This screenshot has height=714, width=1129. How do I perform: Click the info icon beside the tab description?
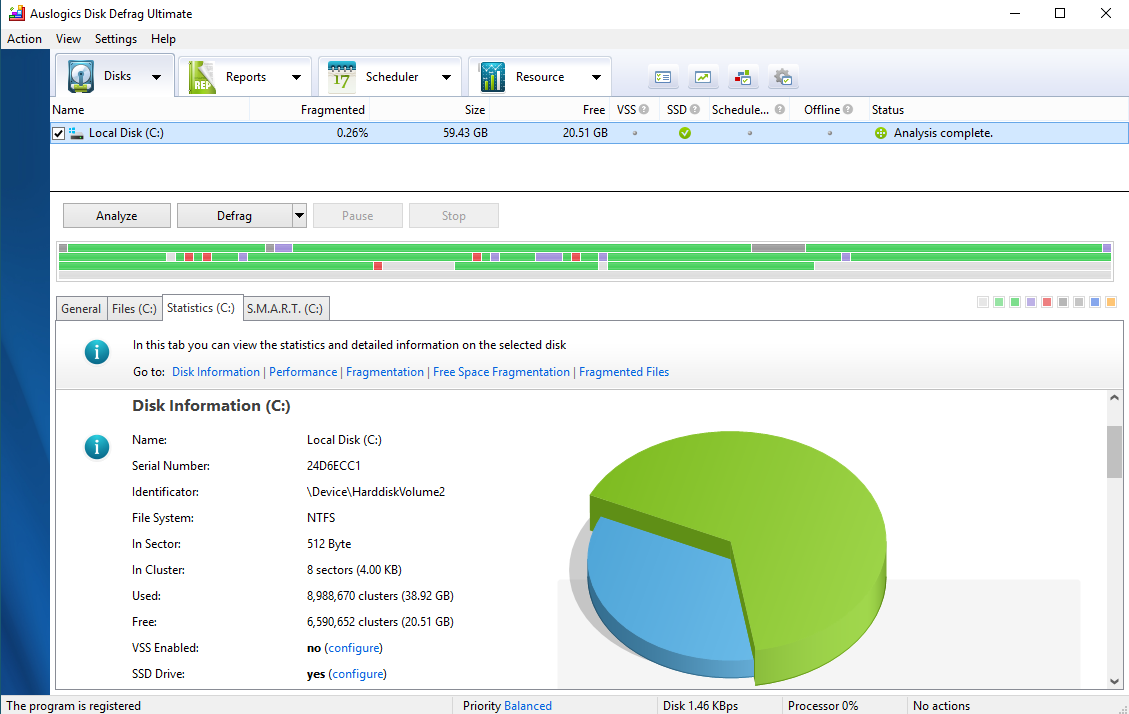point(97,352)
